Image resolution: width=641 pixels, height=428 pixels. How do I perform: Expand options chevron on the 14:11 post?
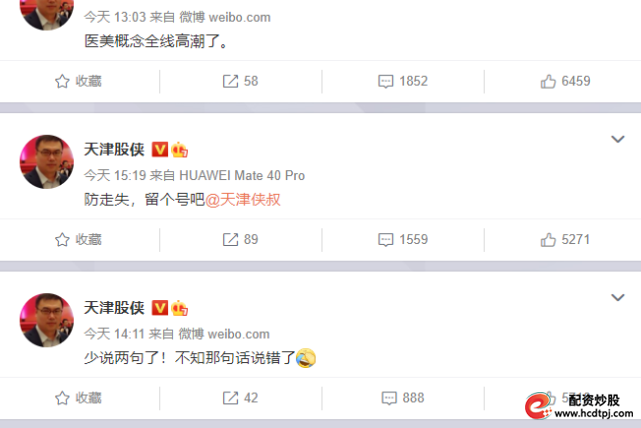[x=617, y=297]
